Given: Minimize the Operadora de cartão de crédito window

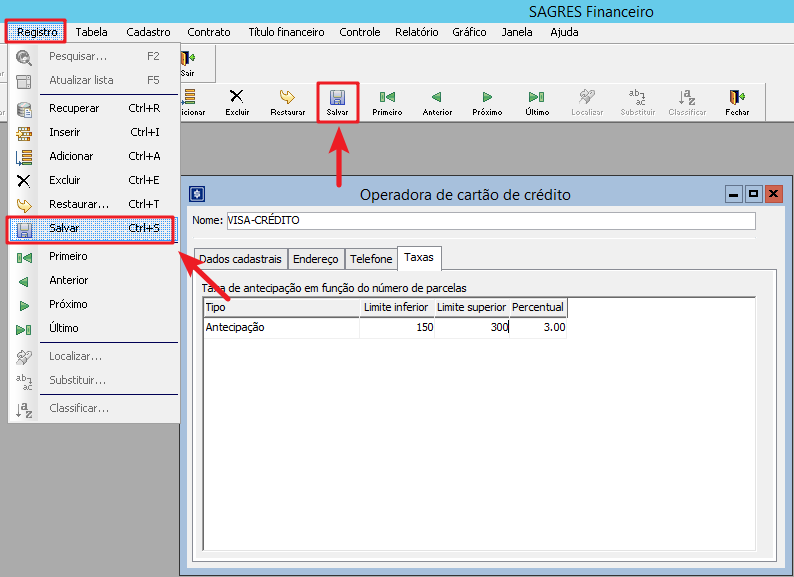Looking at the screenshot, I should click(733, 194).
